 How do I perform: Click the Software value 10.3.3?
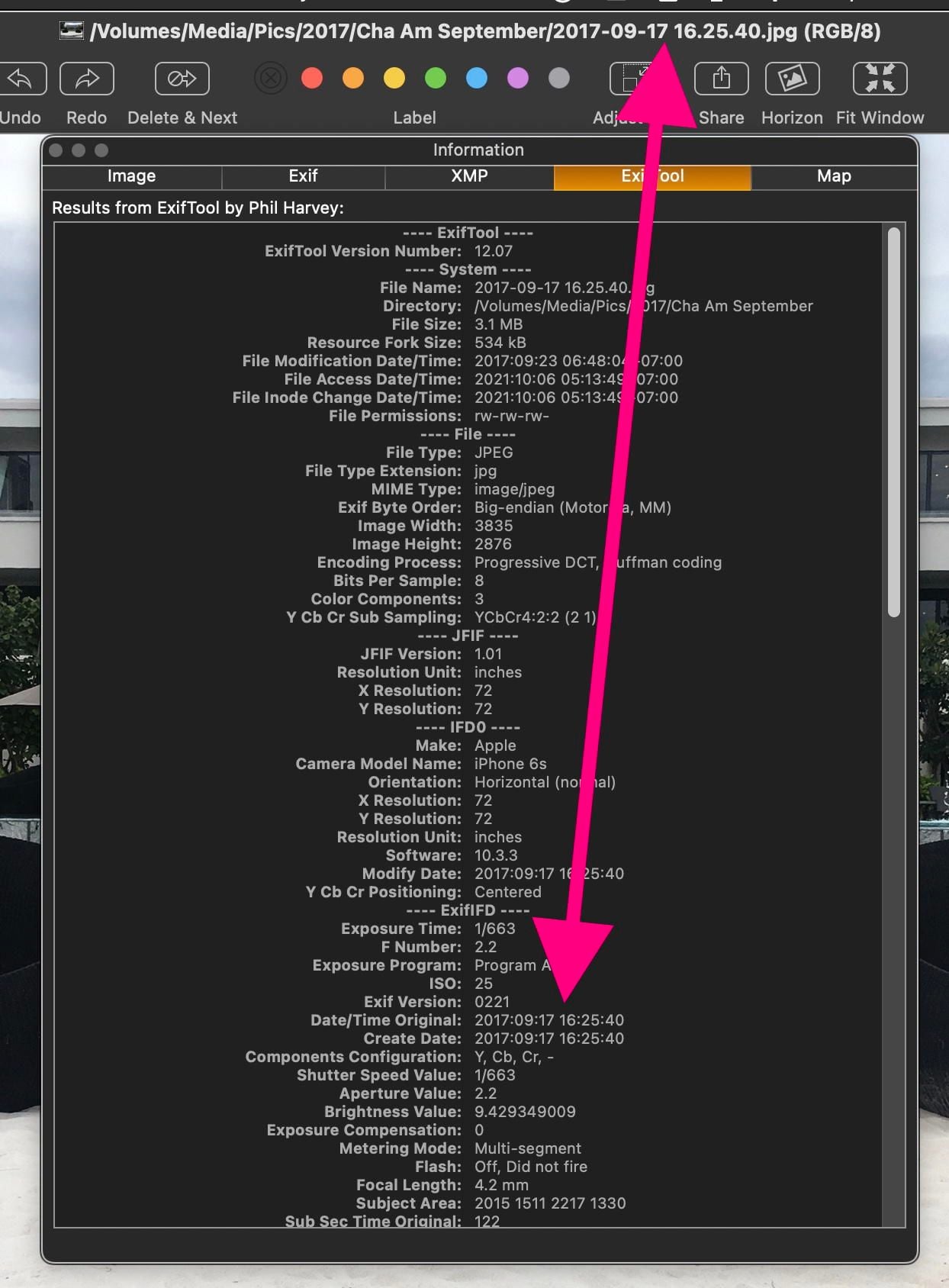point(496,855)
